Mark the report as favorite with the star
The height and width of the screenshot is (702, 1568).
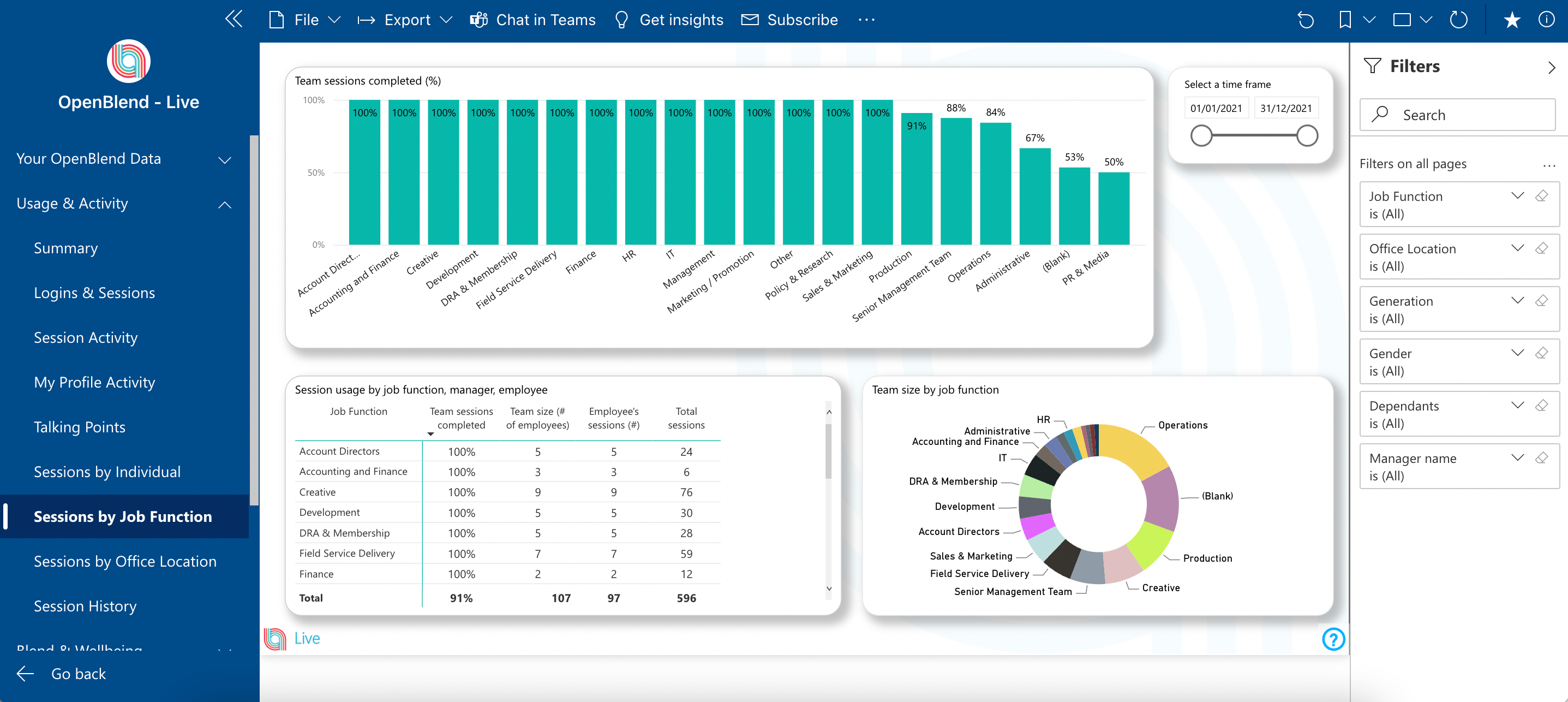[1511, 20]
